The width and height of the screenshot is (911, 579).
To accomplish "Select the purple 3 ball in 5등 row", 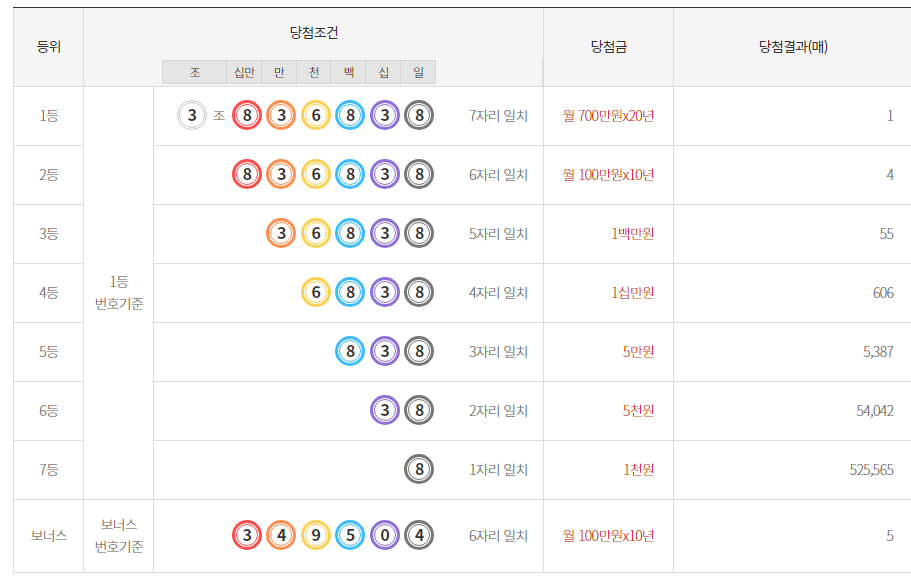I will (x=385, y=351).
